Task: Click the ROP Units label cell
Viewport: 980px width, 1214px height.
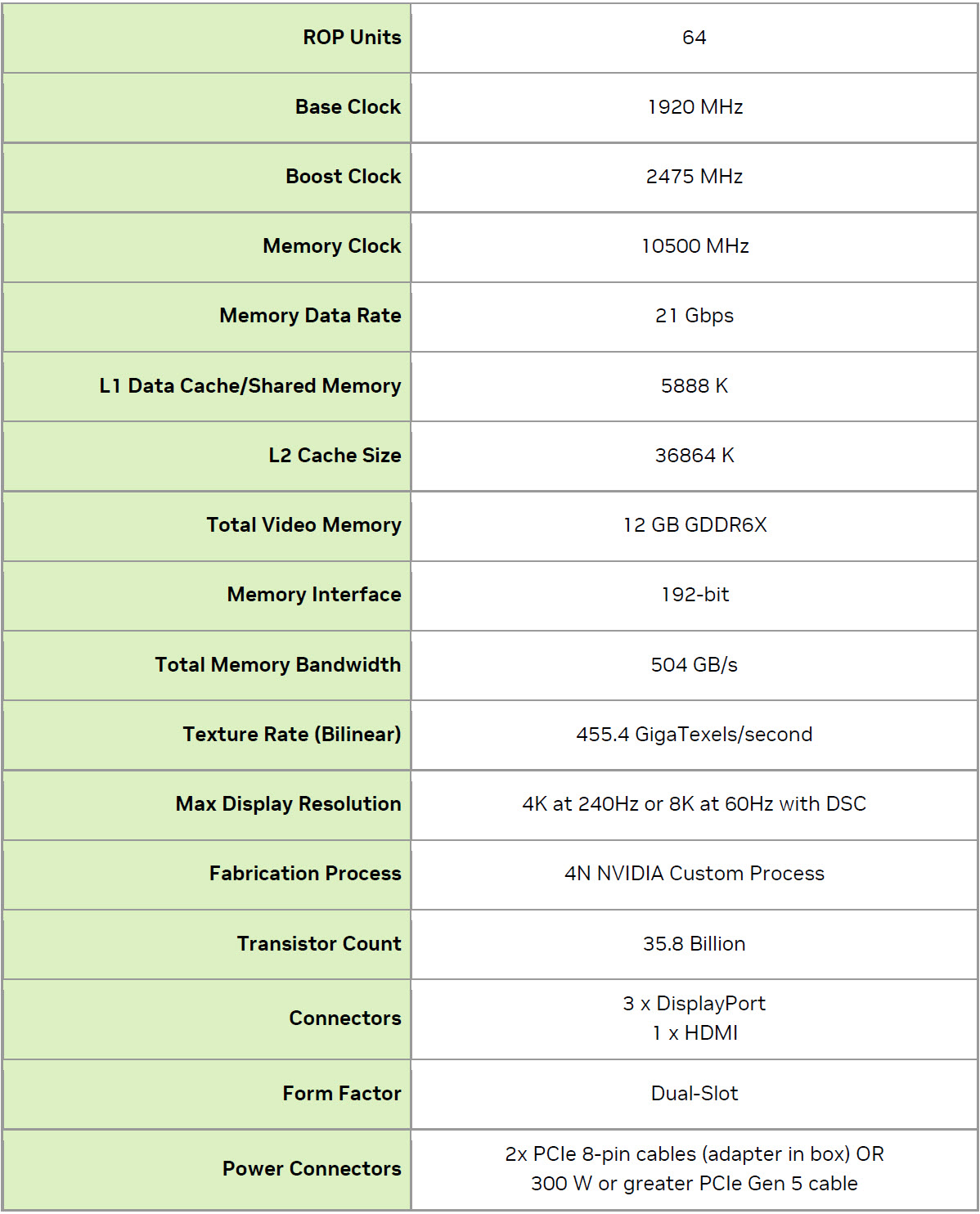Action: coord(352,38)
